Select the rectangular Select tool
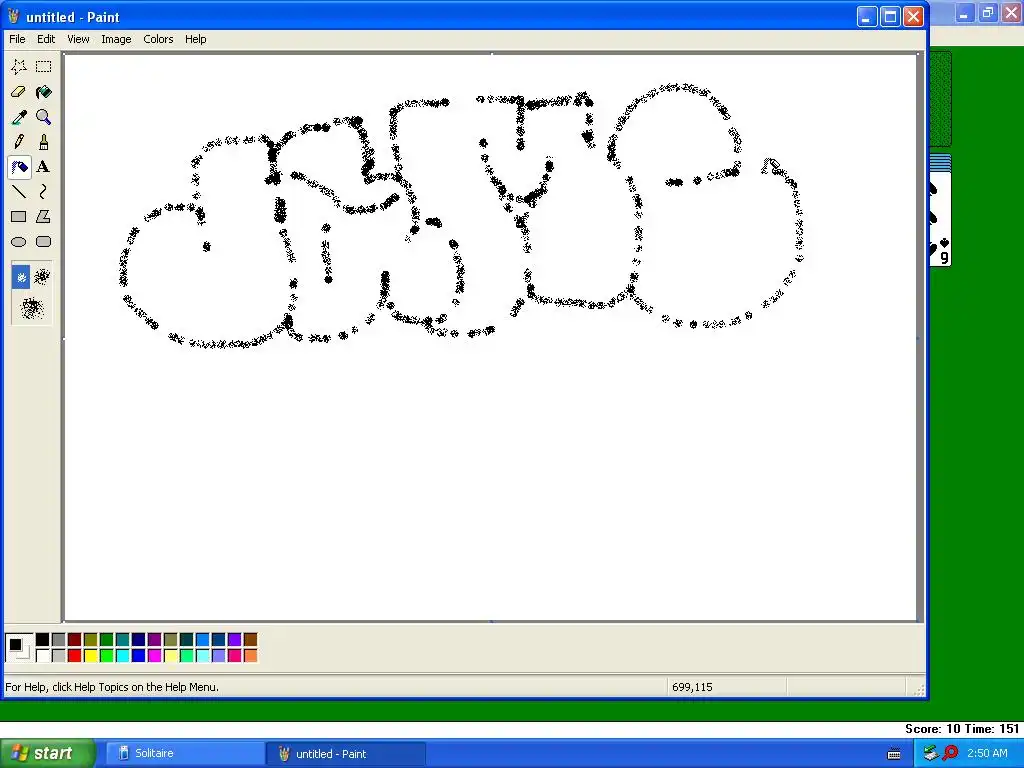 tap(43, 67)
